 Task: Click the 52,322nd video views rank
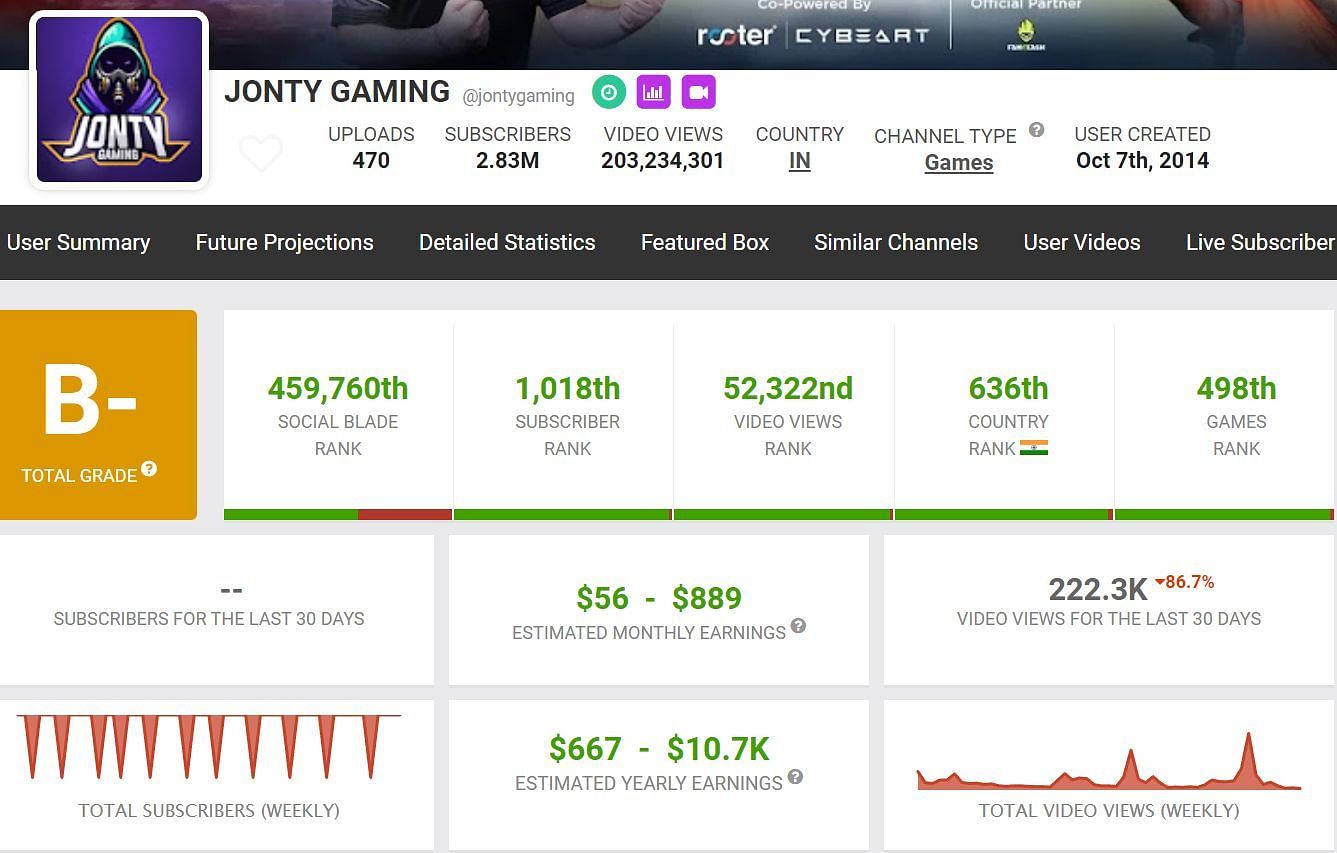(788, 388)
